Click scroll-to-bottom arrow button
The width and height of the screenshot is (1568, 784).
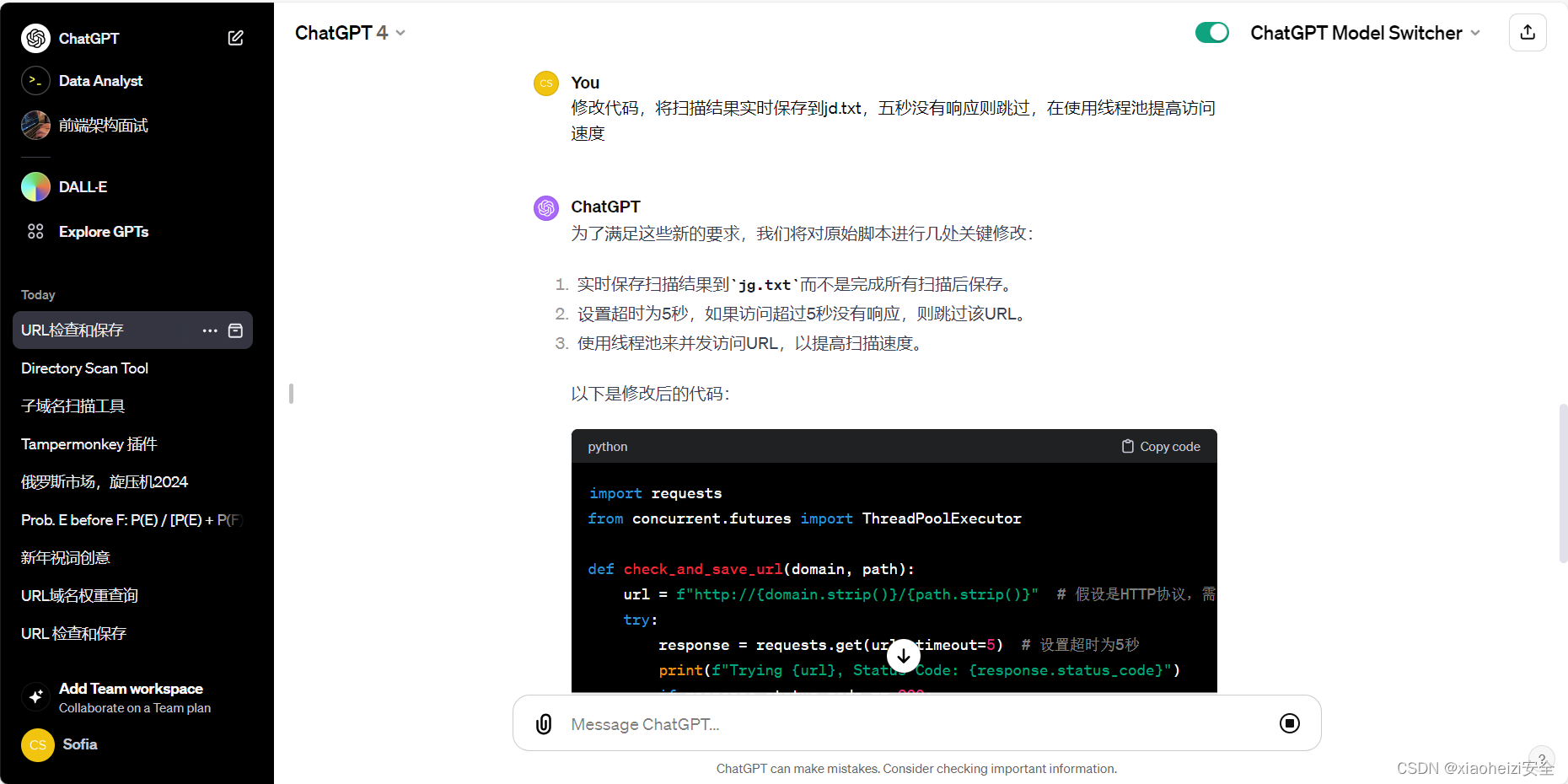pos(903,655)
